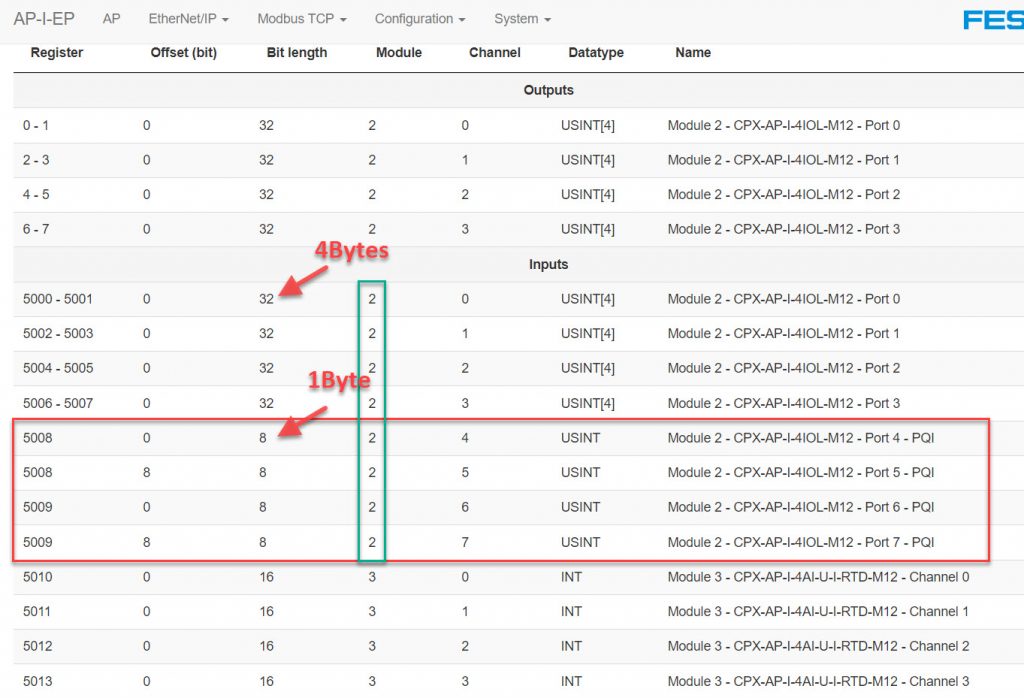Viewport: 1024px width, 698px height.
Task: Select register cell 5004 - 5005
Action: click(58, 368)
